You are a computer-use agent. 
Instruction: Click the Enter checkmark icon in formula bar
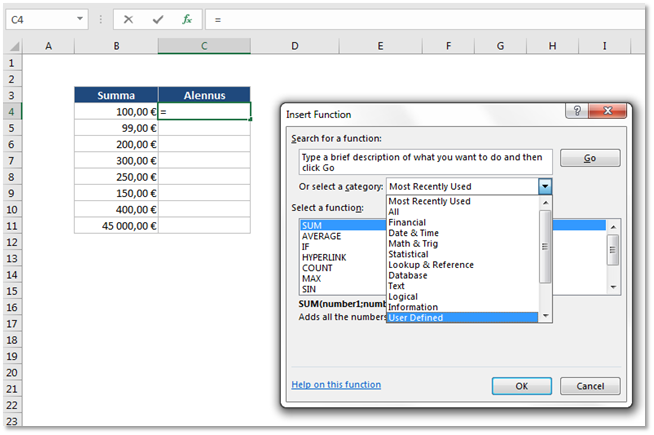[157, 19]
